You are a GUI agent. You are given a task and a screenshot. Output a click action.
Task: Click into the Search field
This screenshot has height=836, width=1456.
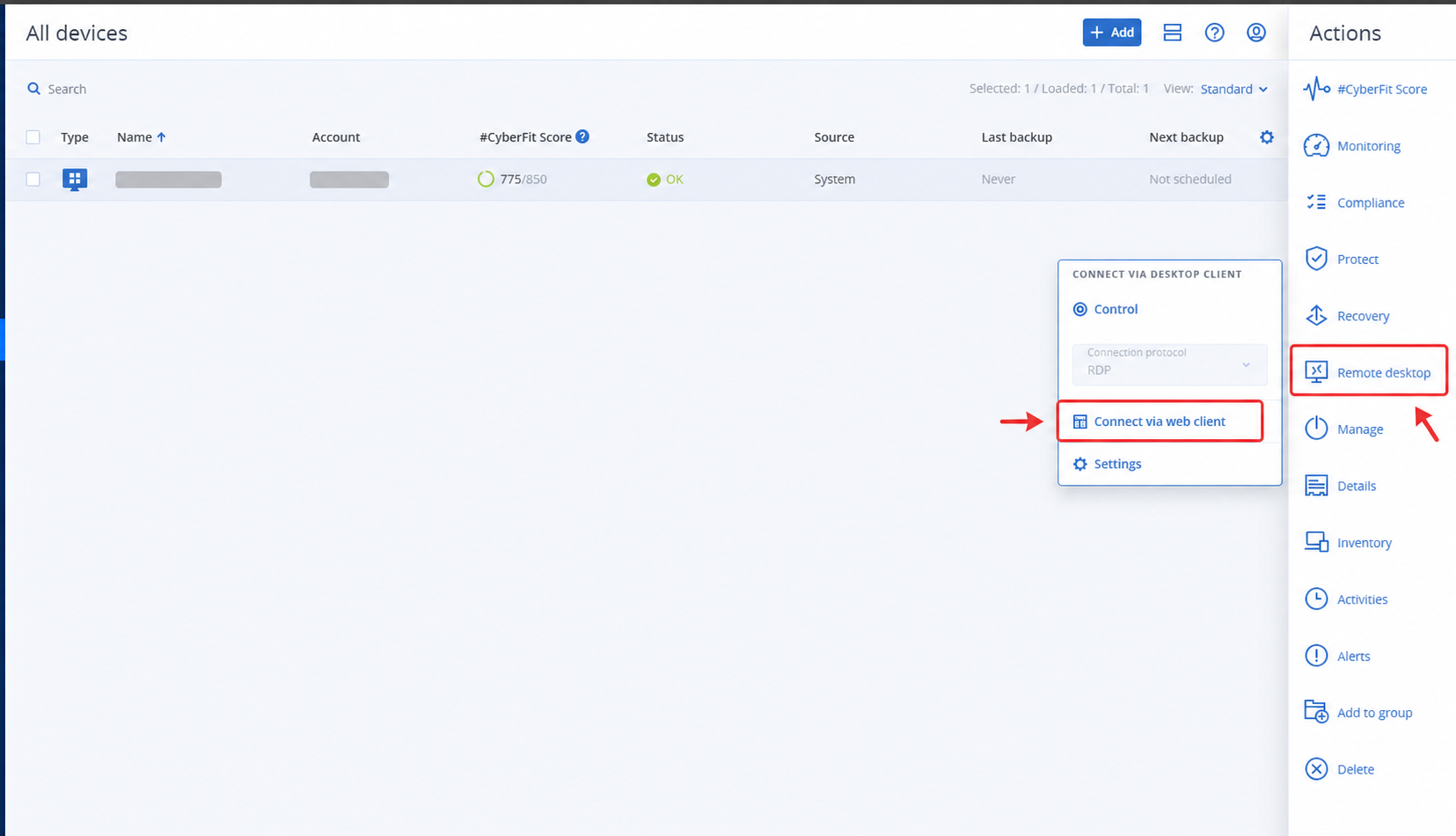(x=67, y=89)
